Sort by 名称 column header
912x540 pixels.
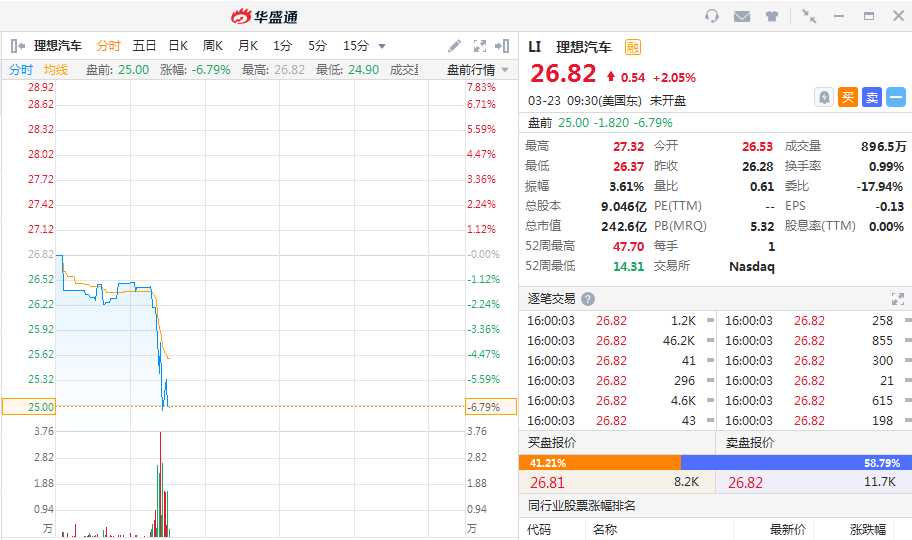coord(604,530)
